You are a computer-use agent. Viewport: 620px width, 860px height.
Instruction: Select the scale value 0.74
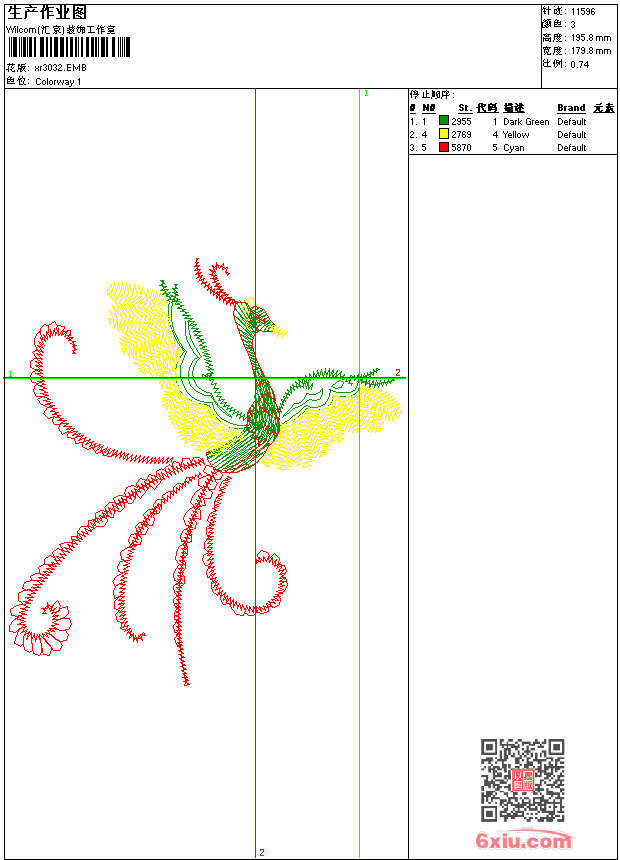(x=579, y=64)
